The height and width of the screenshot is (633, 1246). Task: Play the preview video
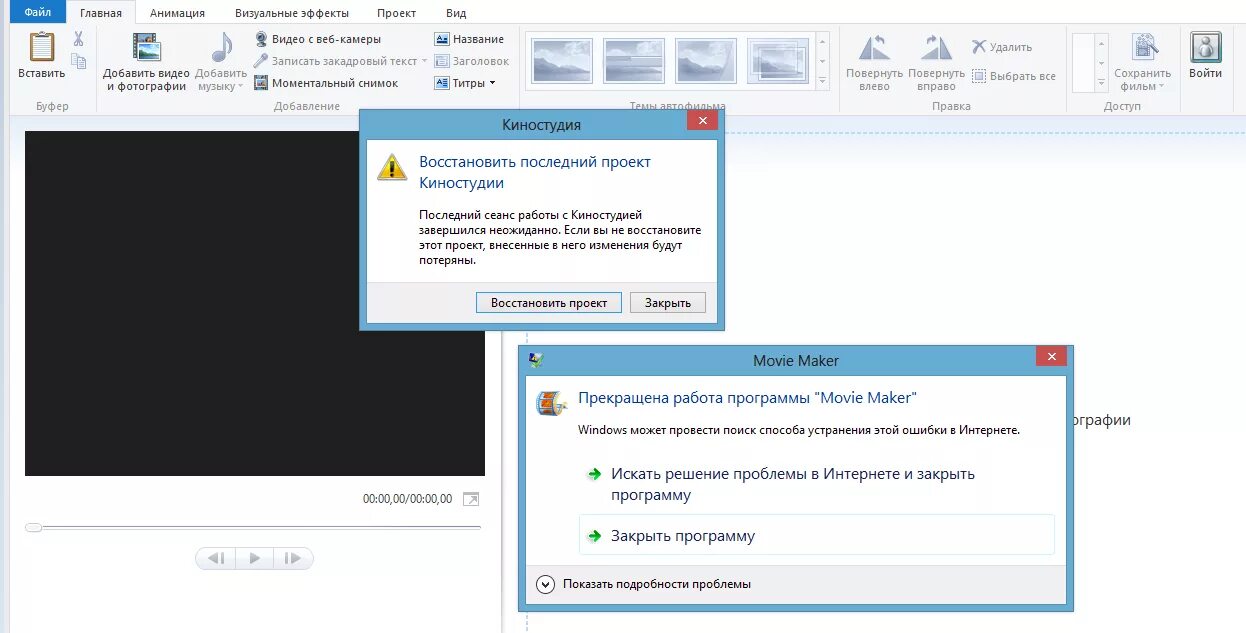[x=255, y=558]
